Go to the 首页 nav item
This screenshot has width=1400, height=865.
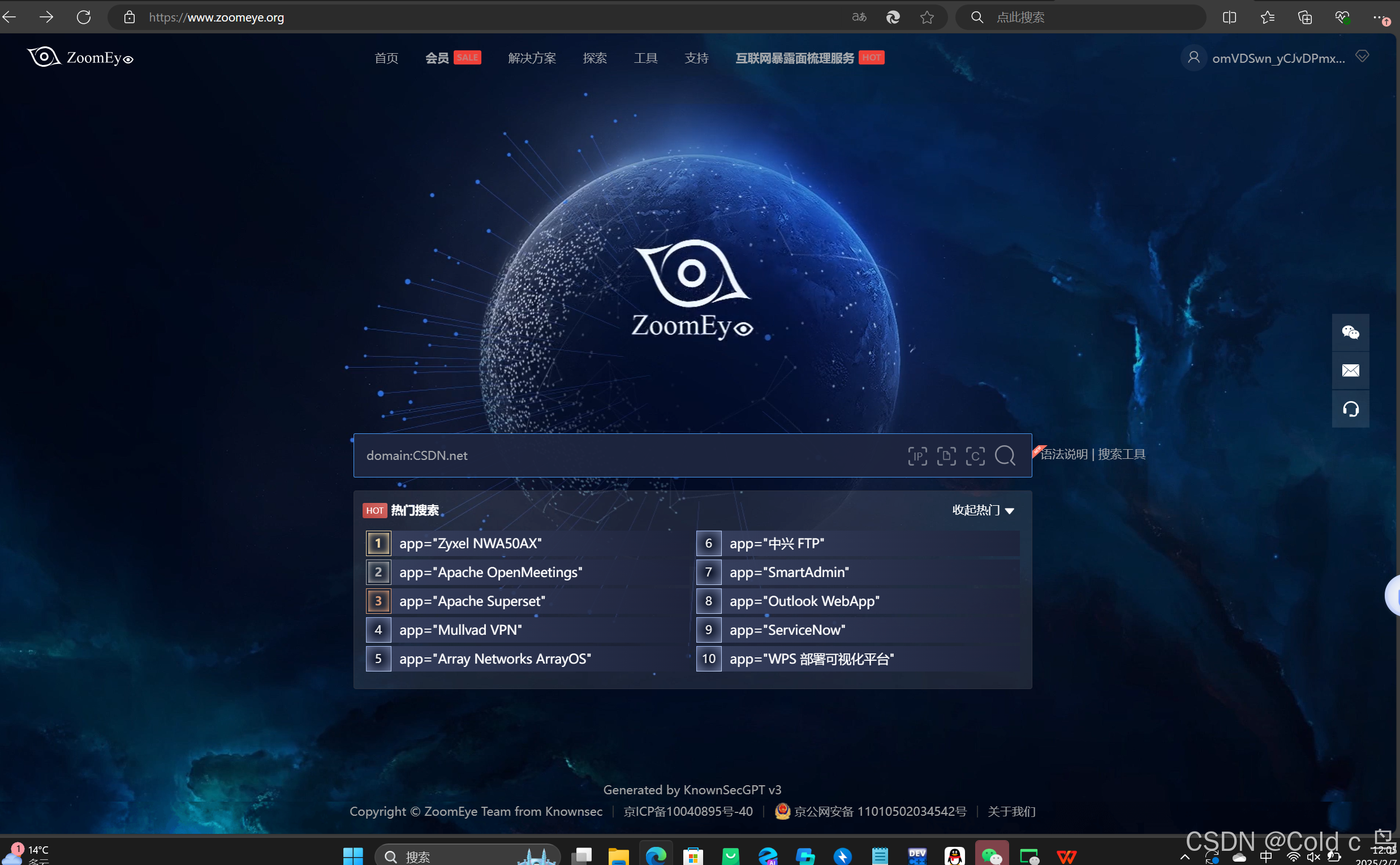click(386, 58)
